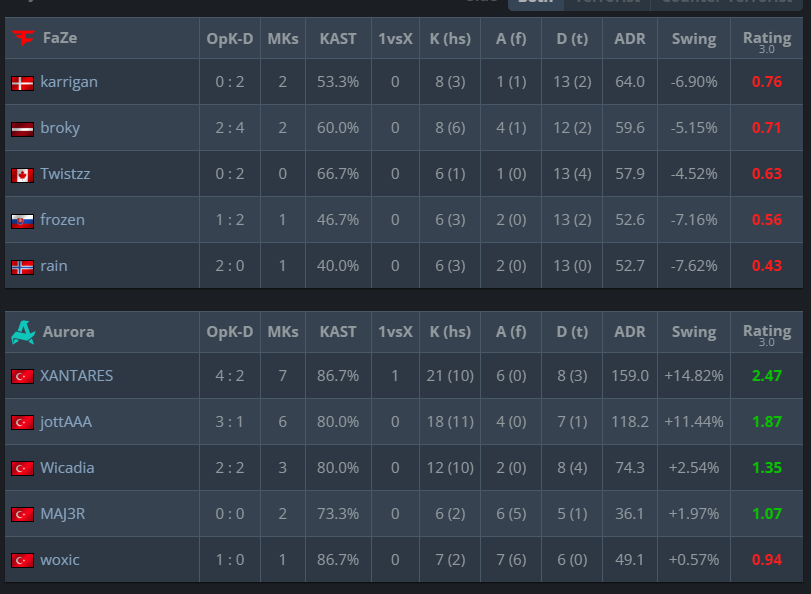Open the Aurora team link
Image resolution: width=811 pixels, height=594 pixels.
(69, 332)
